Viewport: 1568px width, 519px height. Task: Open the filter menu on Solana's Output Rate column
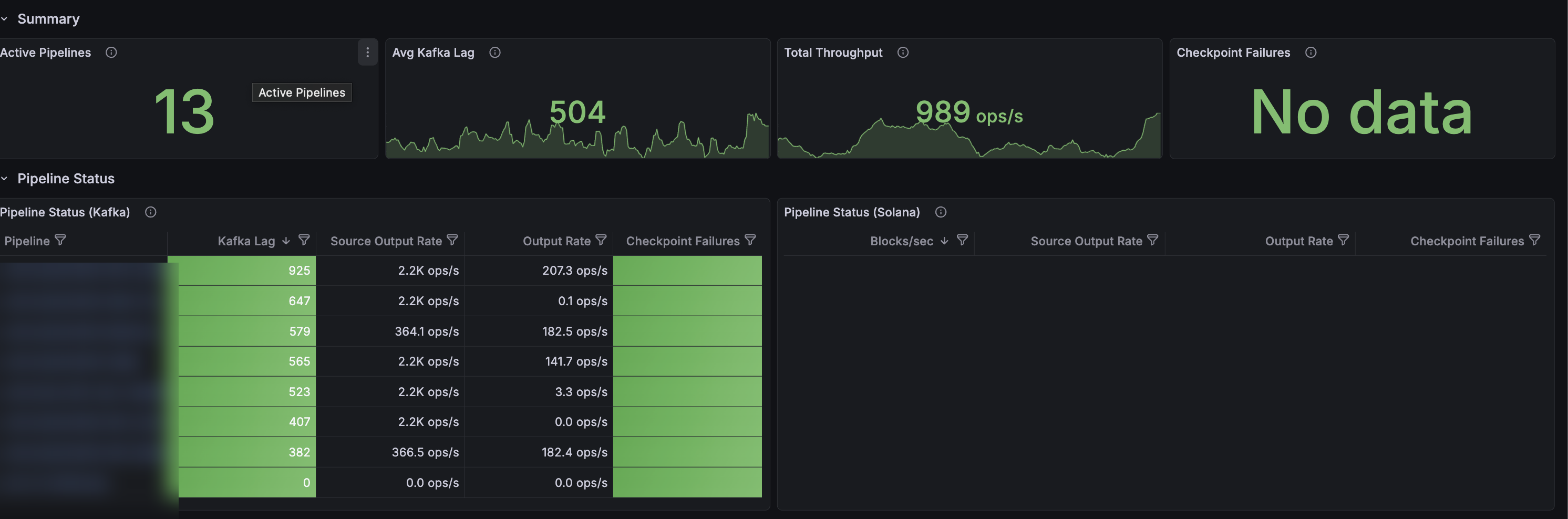click(x=1344, y=240)
